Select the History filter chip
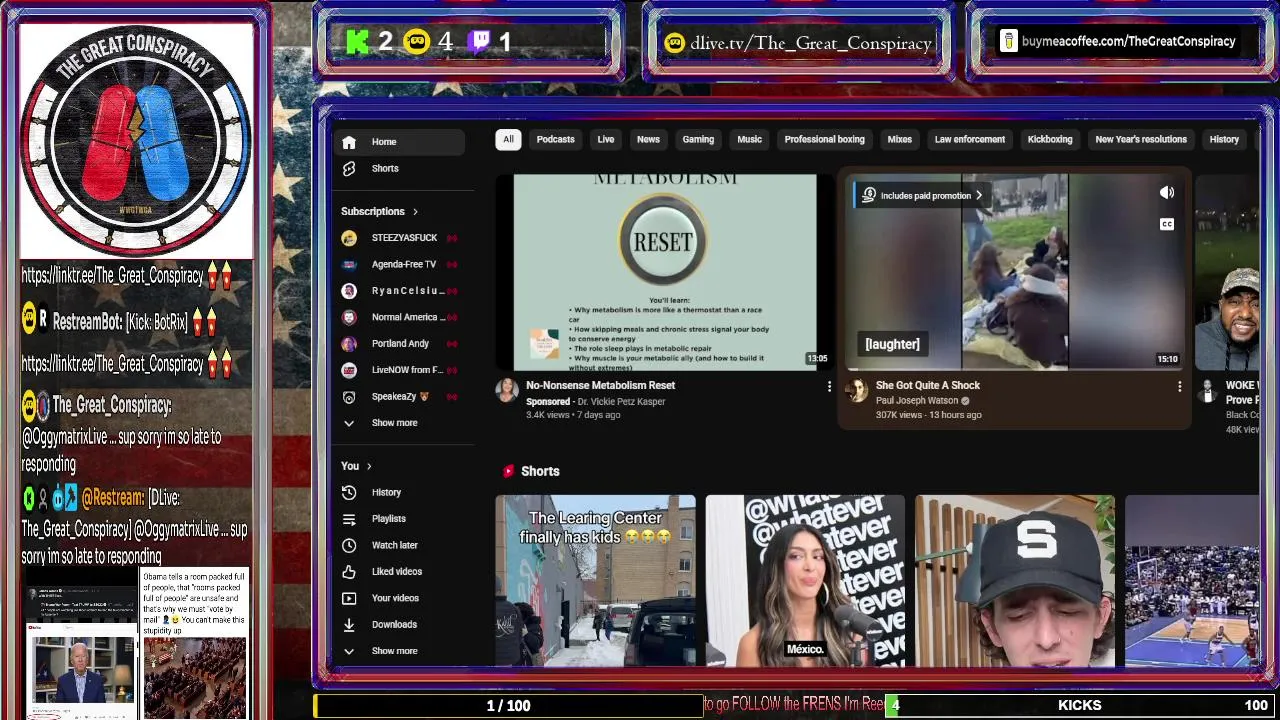The height and width of the screenshot is (720, 1280). click(x=1224, y=140)
